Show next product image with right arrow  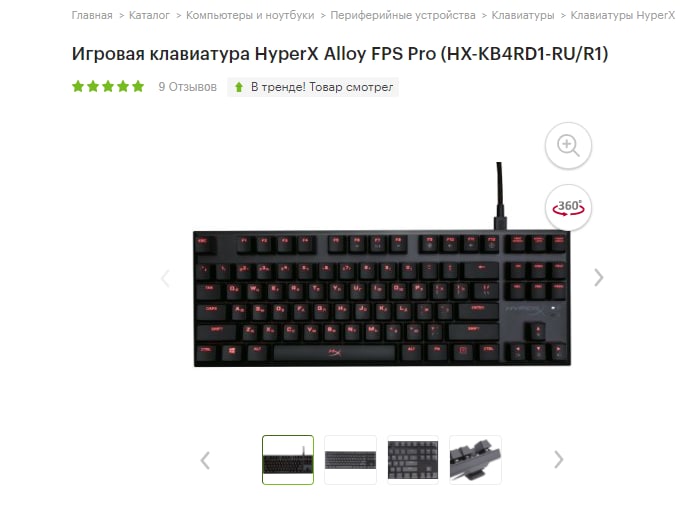598,277
